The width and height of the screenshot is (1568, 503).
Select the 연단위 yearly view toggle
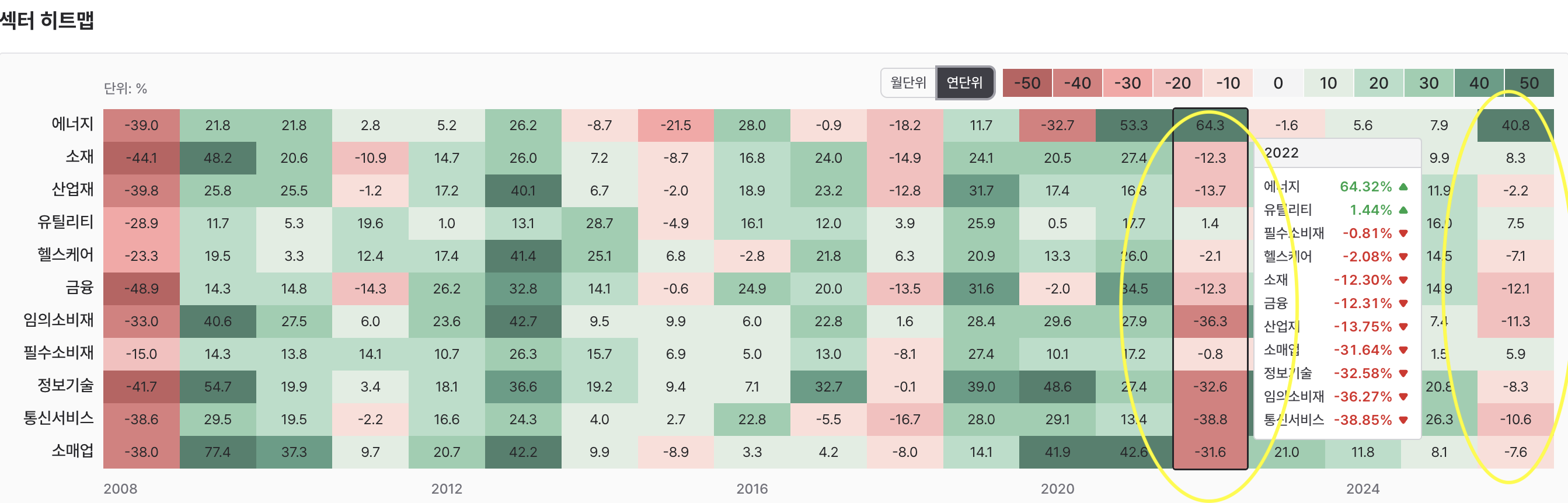click(964, 83)
